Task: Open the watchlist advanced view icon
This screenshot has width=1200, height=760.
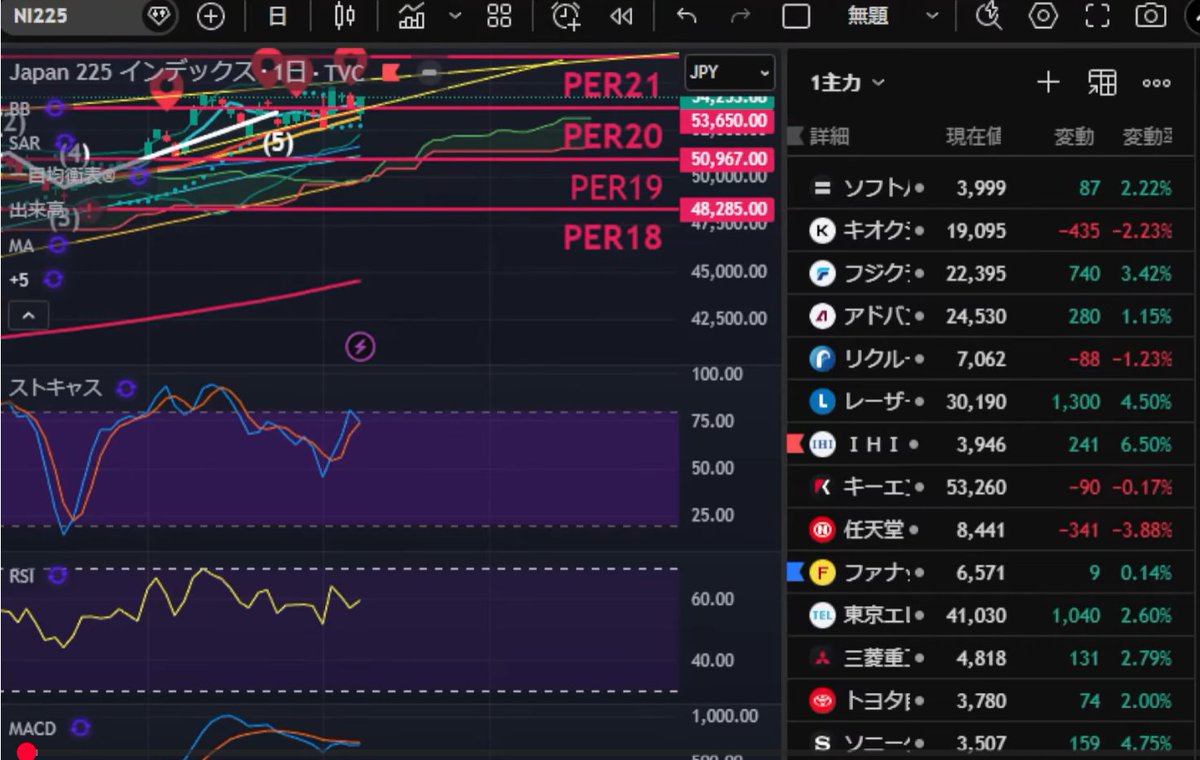Action: pos(1102,83)
